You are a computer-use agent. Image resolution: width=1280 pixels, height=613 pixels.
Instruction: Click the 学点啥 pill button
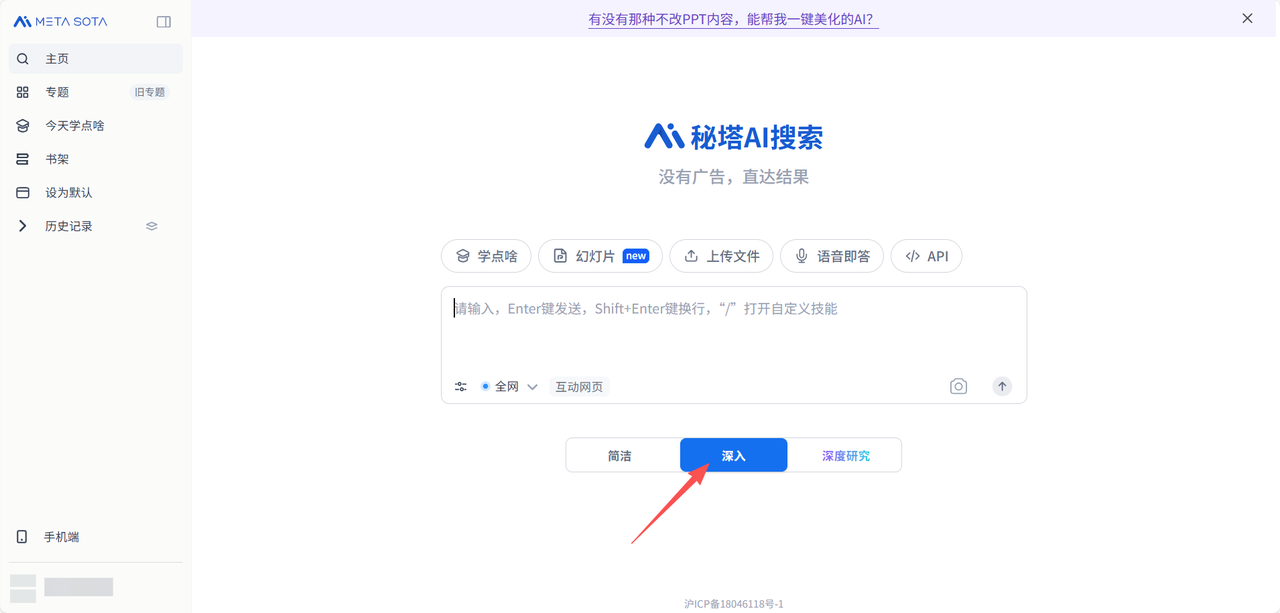(x=486, y=256)
